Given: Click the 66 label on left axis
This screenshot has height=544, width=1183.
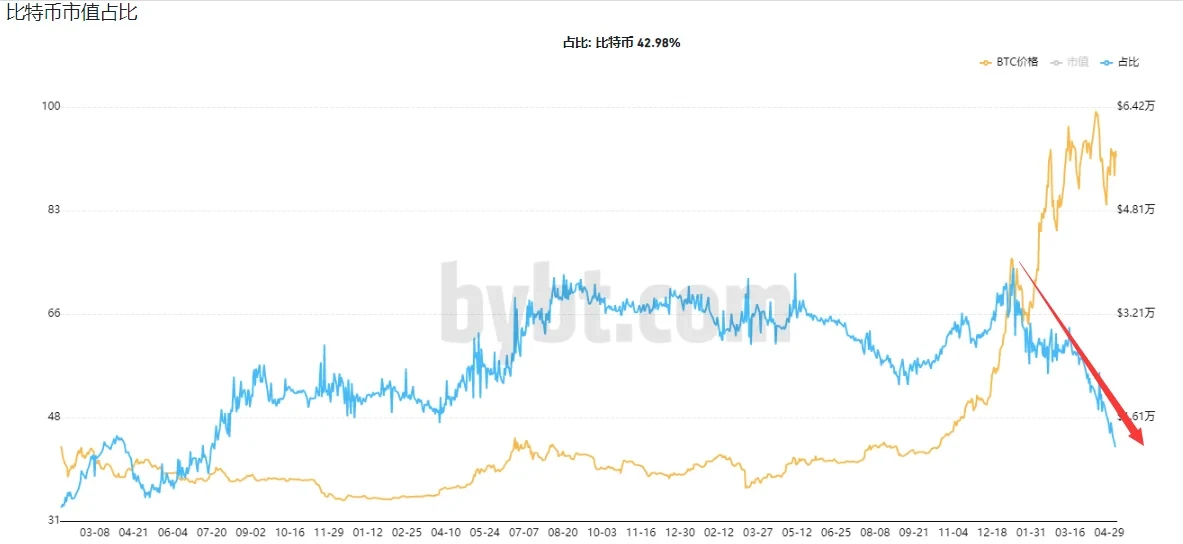Looking at the screenshot, I should 54,314.
